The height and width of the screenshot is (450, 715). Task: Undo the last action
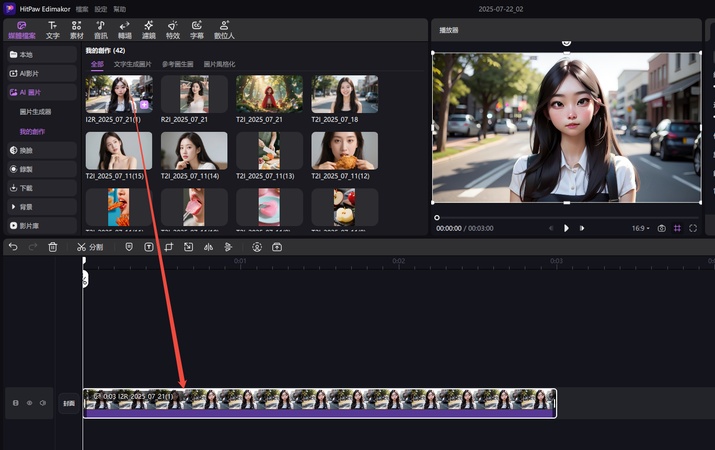(13, 247)
